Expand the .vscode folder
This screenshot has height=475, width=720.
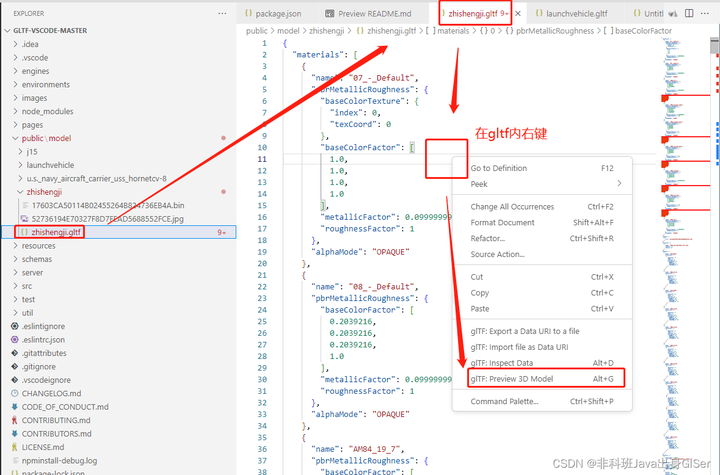(x=16, y=57)
